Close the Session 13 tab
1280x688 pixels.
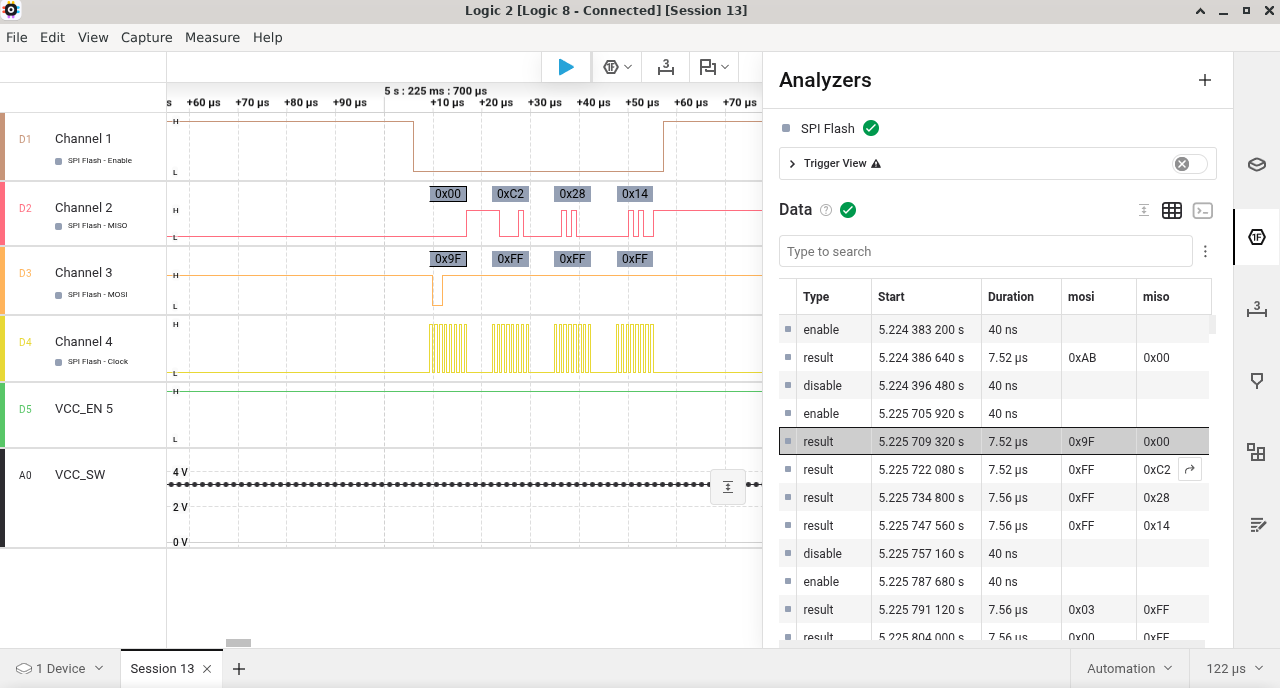point(207,669)
